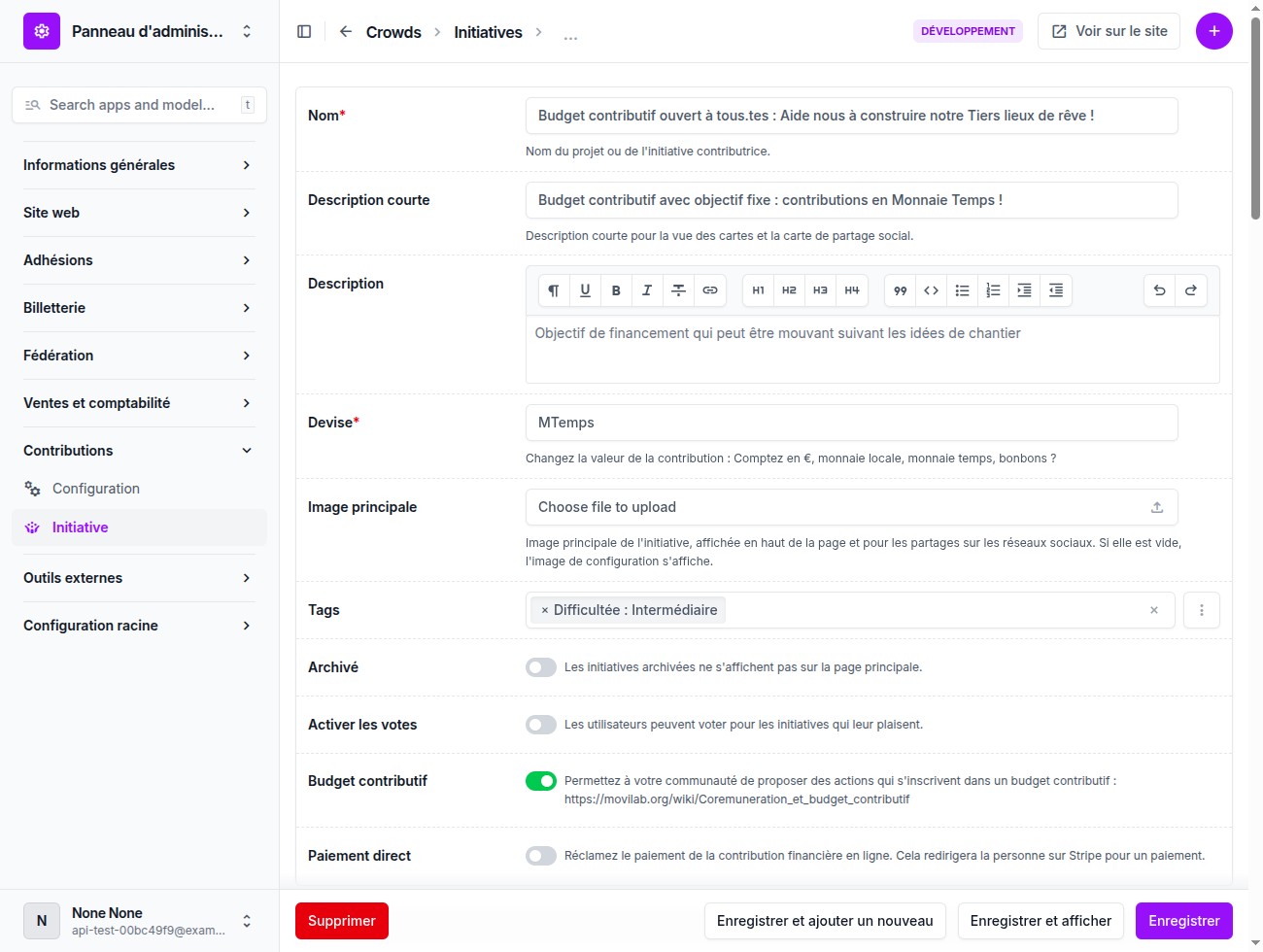Enable Activer les votes switch

(x=541, y=725)
